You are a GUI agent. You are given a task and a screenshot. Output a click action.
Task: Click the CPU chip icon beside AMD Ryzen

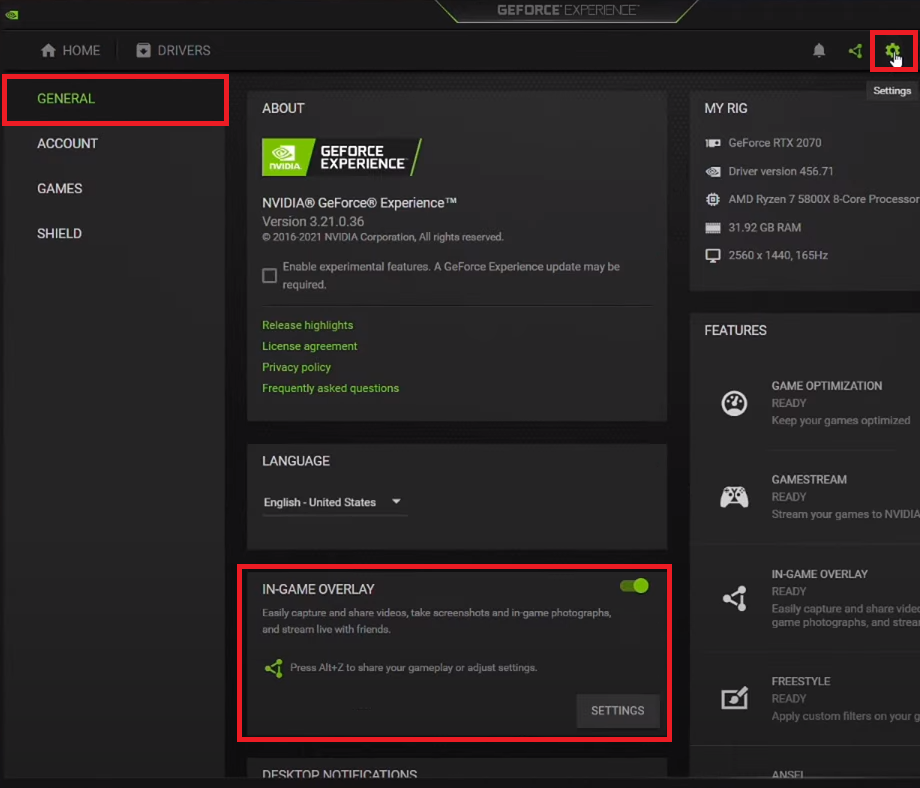pos(713,199)
